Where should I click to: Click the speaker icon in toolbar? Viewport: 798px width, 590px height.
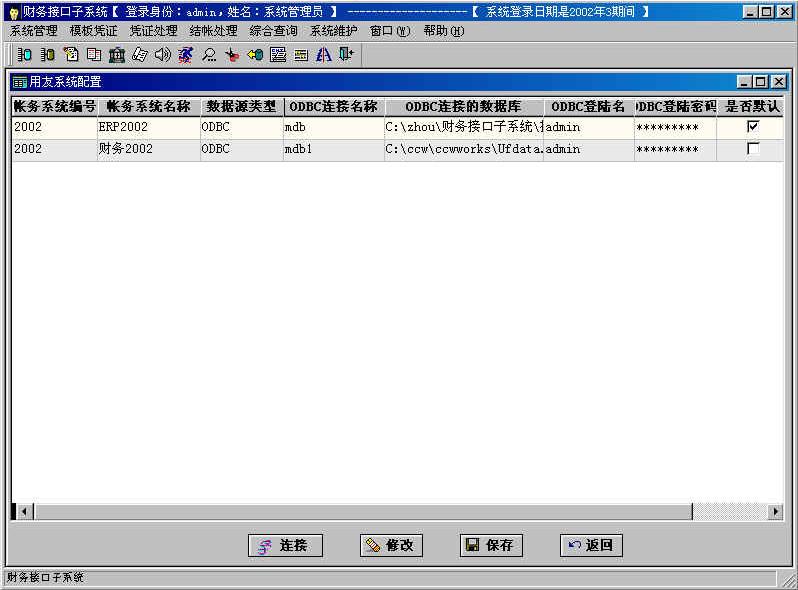[162, 55]
